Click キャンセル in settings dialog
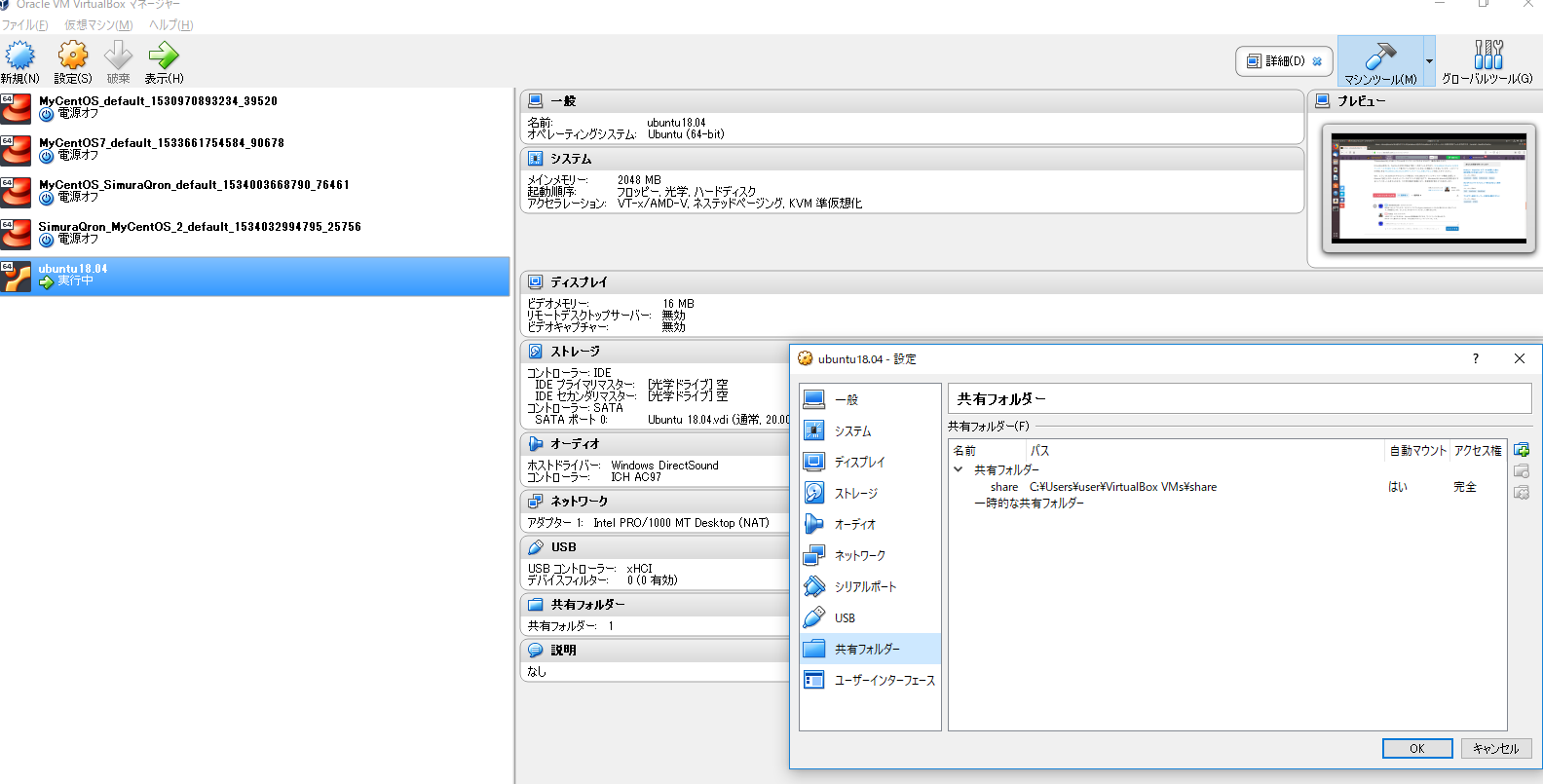The width and height of the screenshot is (1543, 784). coord(1495,748)
